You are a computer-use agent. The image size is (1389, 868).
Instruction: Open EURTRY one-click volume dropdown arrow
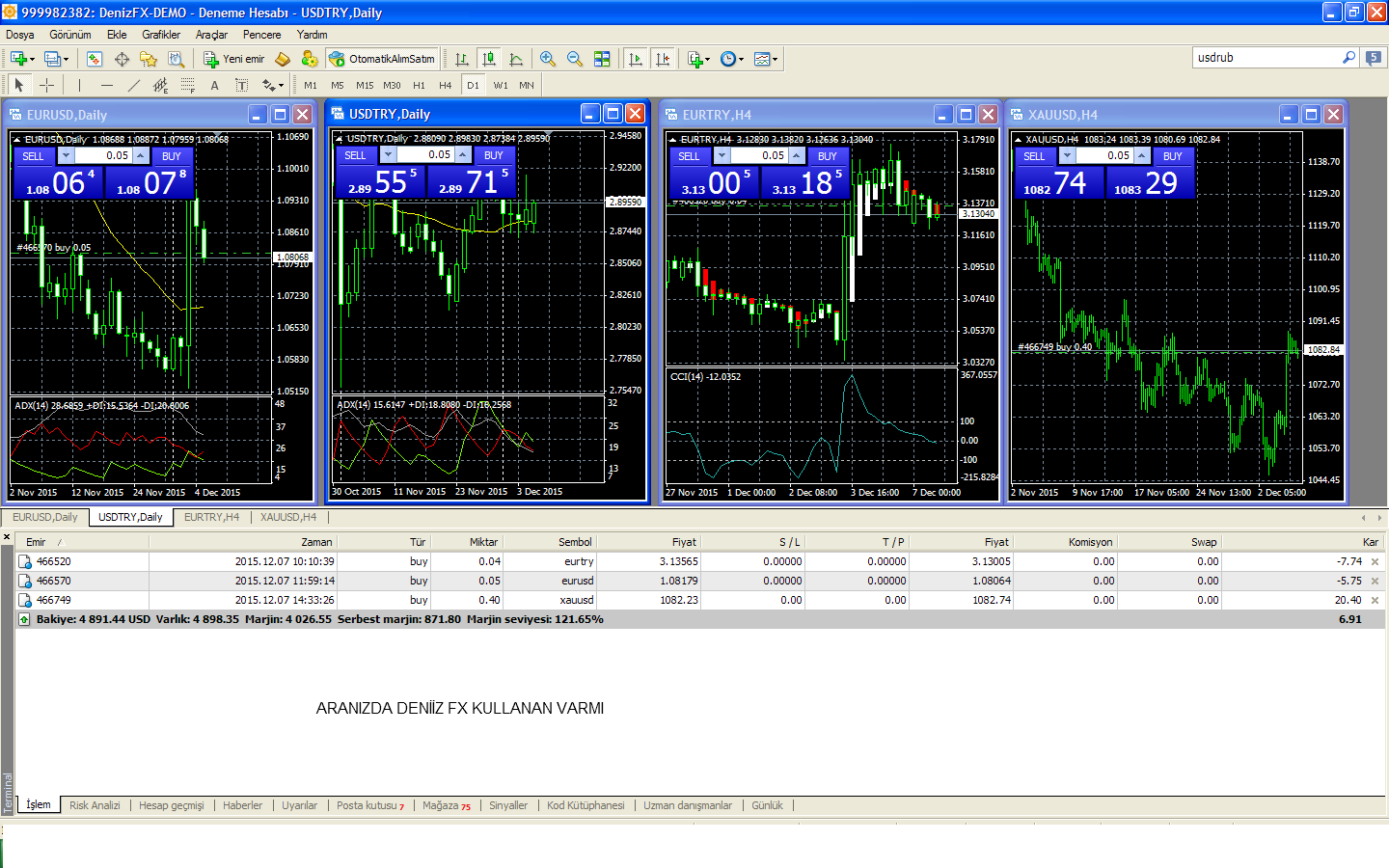pyautogui.click(x=722, y=155)
